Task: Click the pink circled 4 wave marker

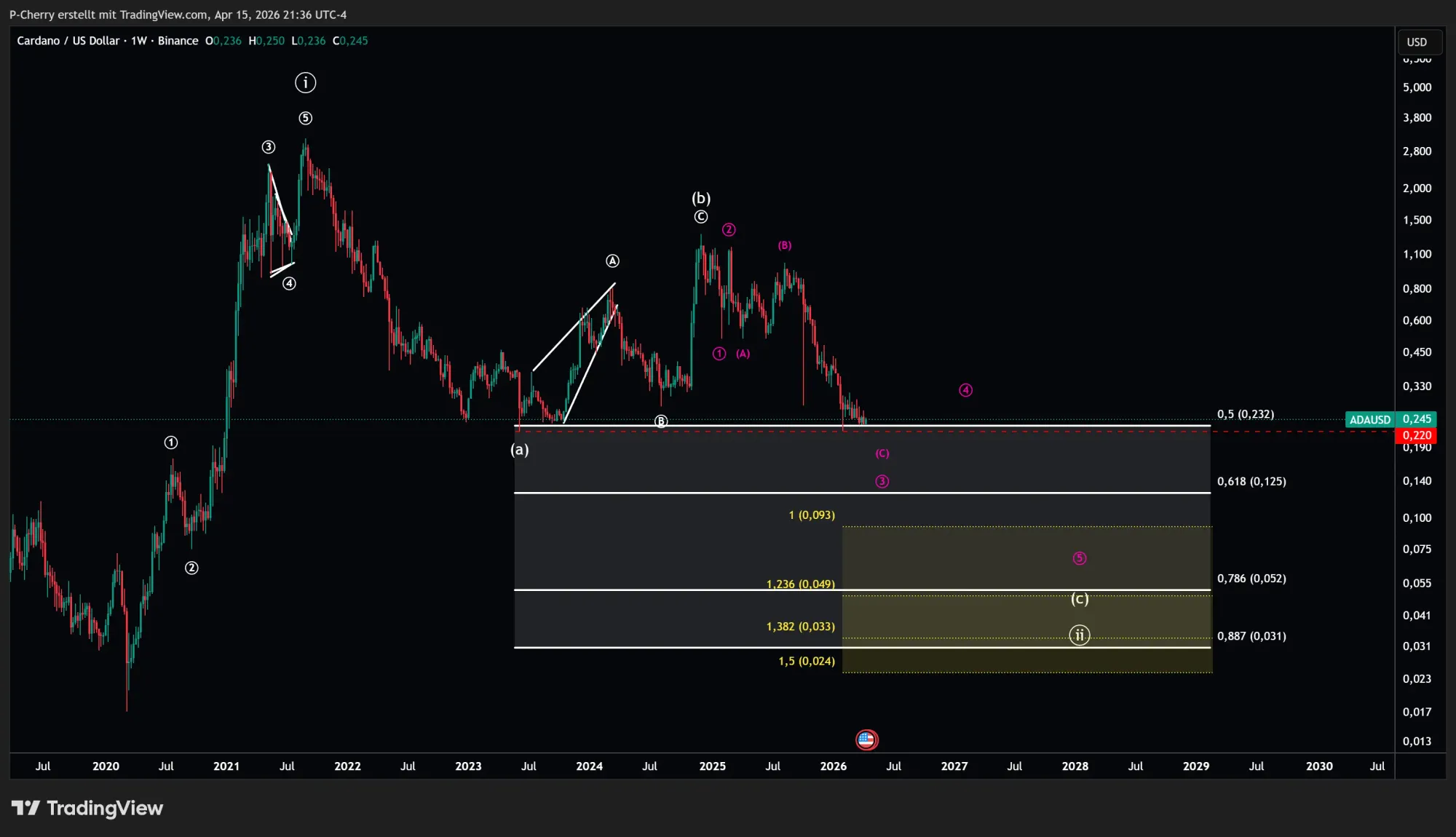Action: tap(965, 390)
